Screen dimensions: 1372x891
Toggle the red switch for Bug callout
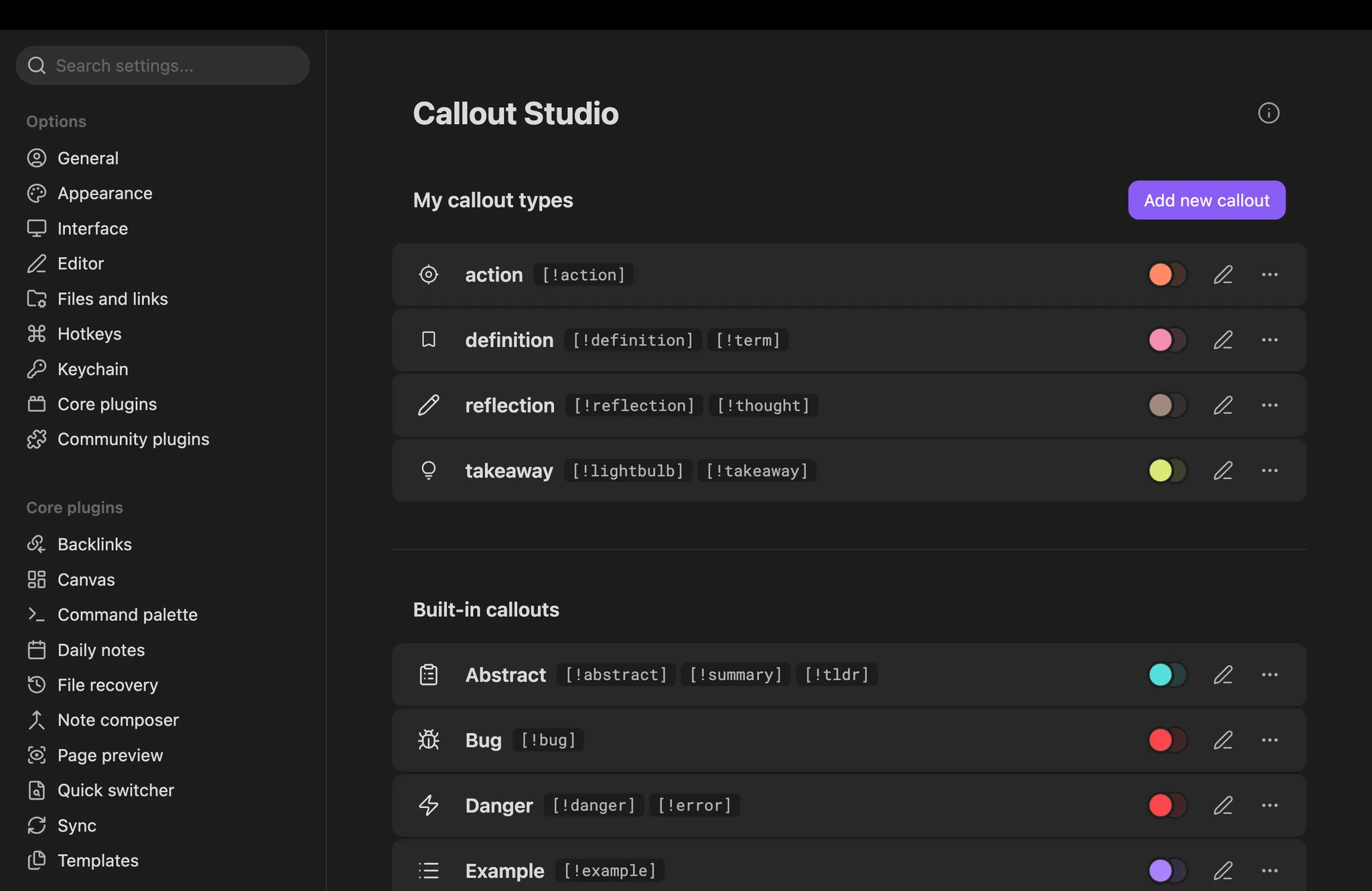(x=1168, y=740)
